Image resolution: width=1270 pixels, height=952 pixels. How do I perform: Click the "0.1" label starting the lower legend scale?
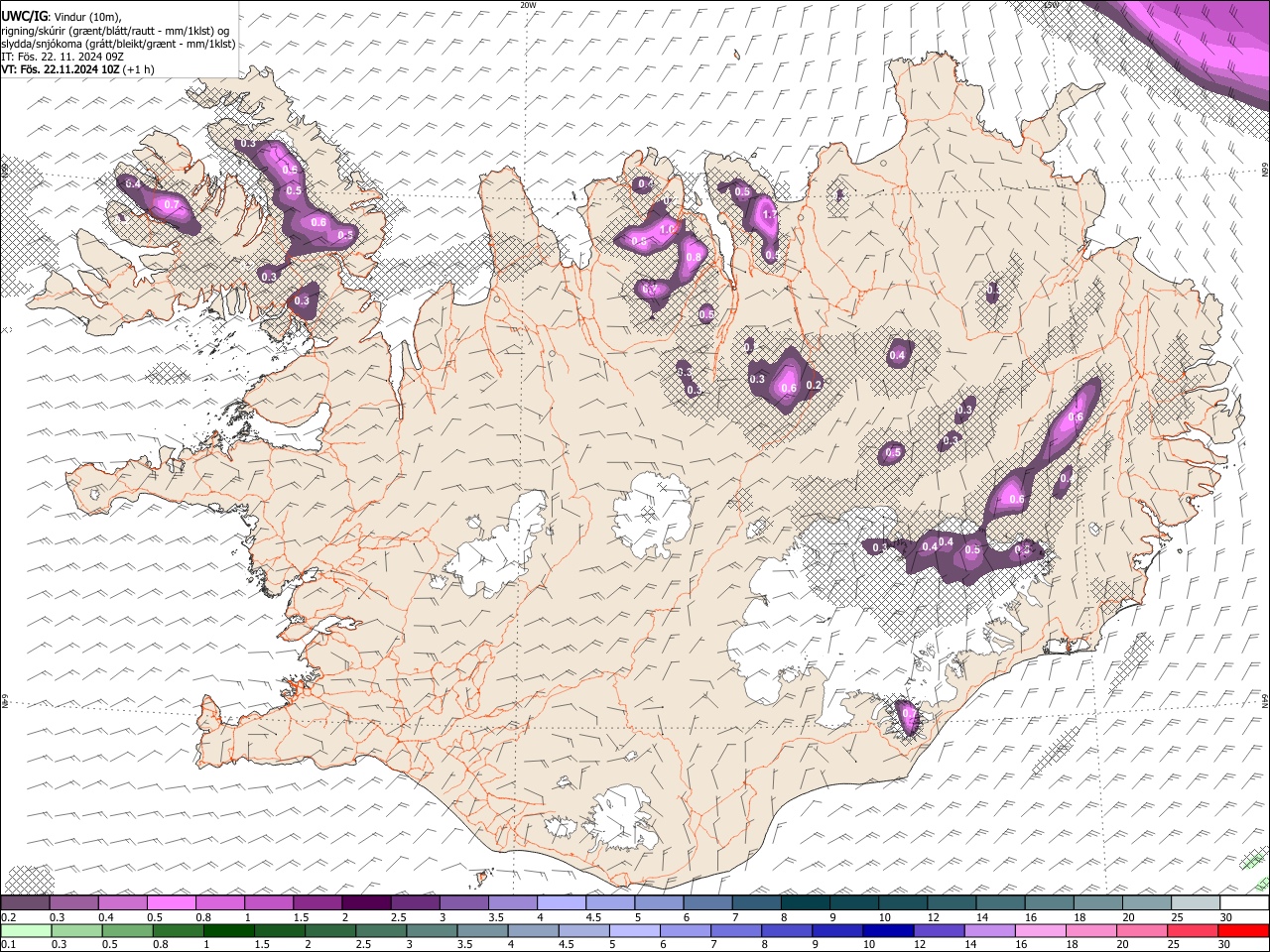point(8,944)
